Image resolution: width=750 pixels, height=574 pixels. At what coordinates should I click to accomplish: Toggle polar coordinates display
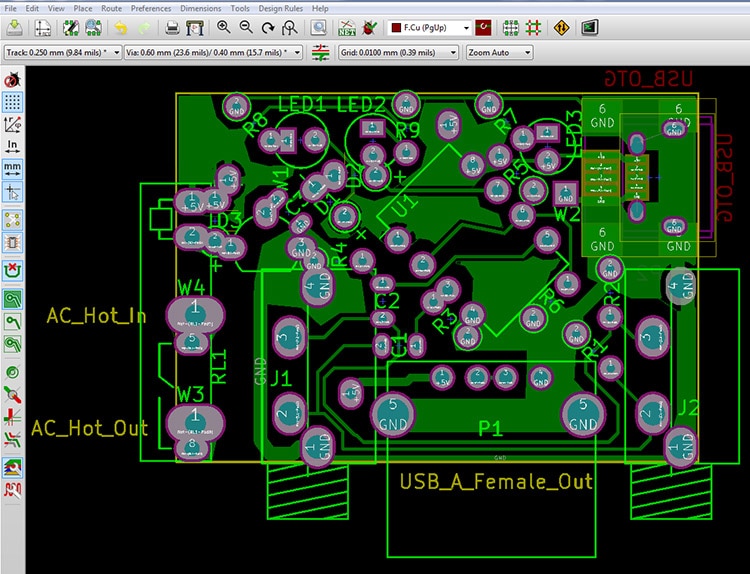coord(13,124)
